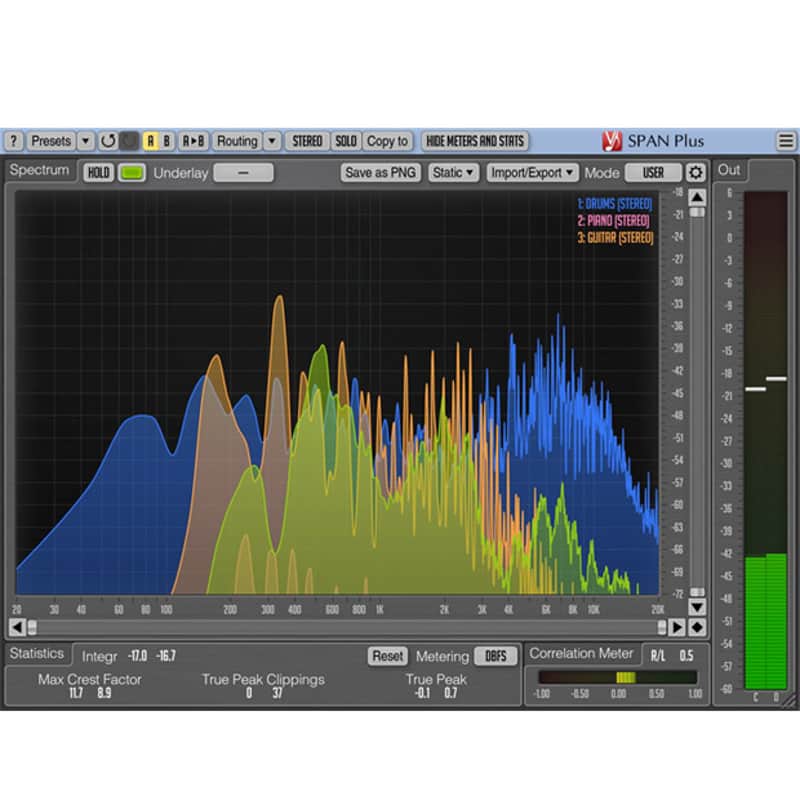
Task: Click the Max Crest Factor label
Action: click(90, 680)
